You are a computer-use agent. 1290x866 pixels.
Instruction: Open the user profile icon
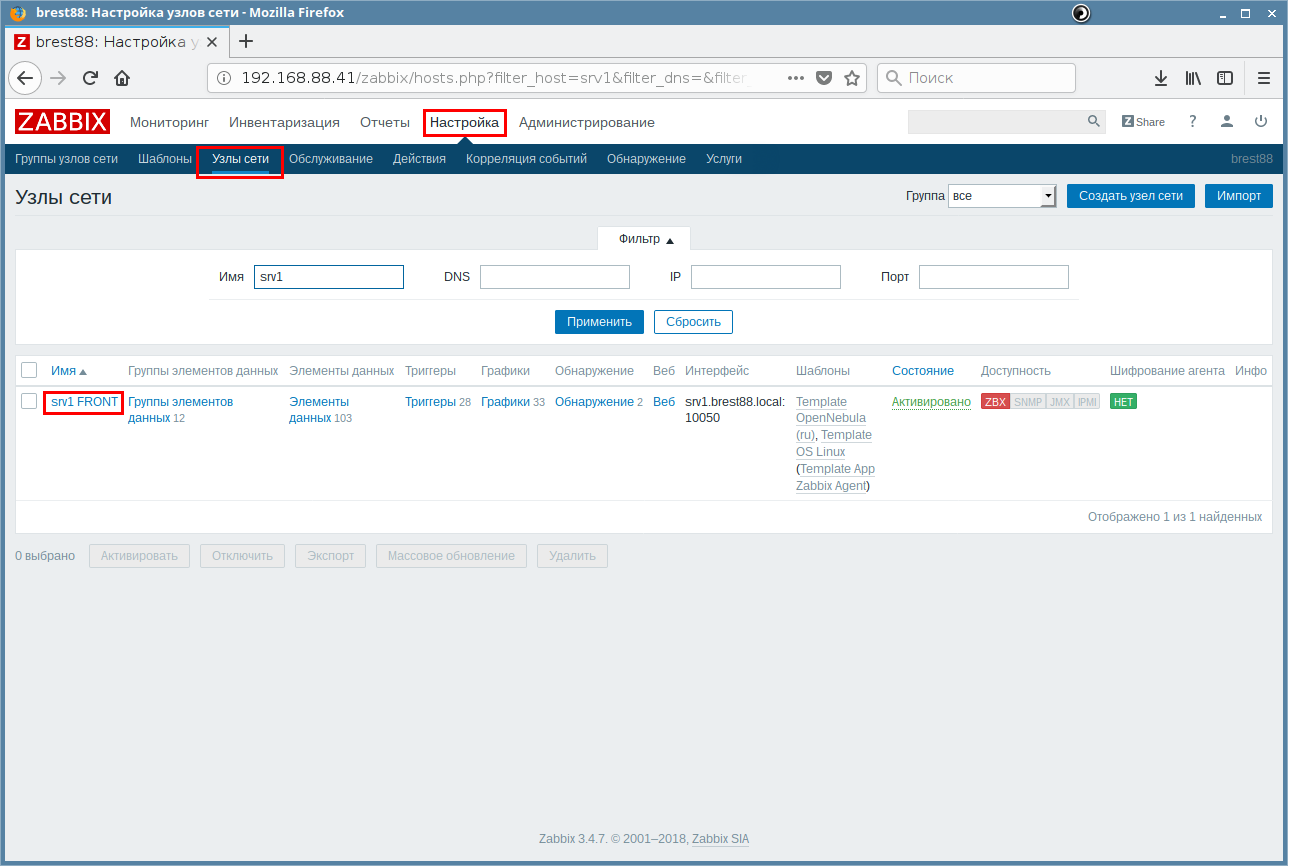click(1226, 122)
